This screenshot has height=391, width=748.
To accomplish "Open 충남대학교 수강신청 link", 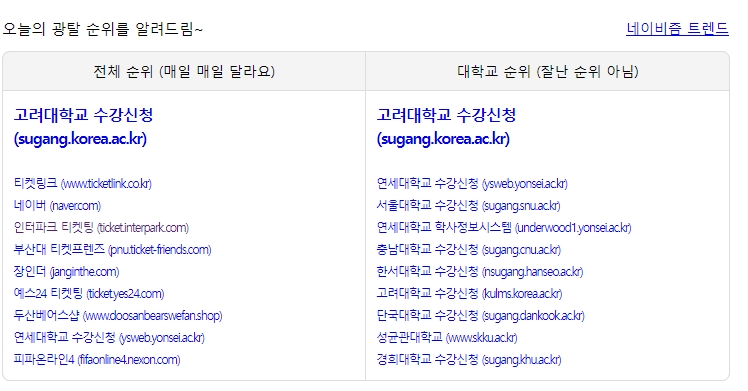I will [x=469, y=249].
